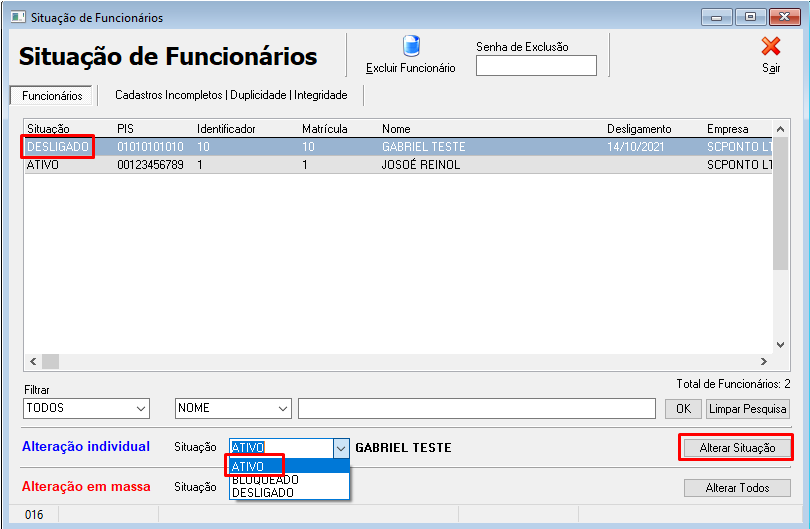The image size is (810, 529).
Task: Click the Limpar Pesquisa button
Action: [x=747, y=408]
